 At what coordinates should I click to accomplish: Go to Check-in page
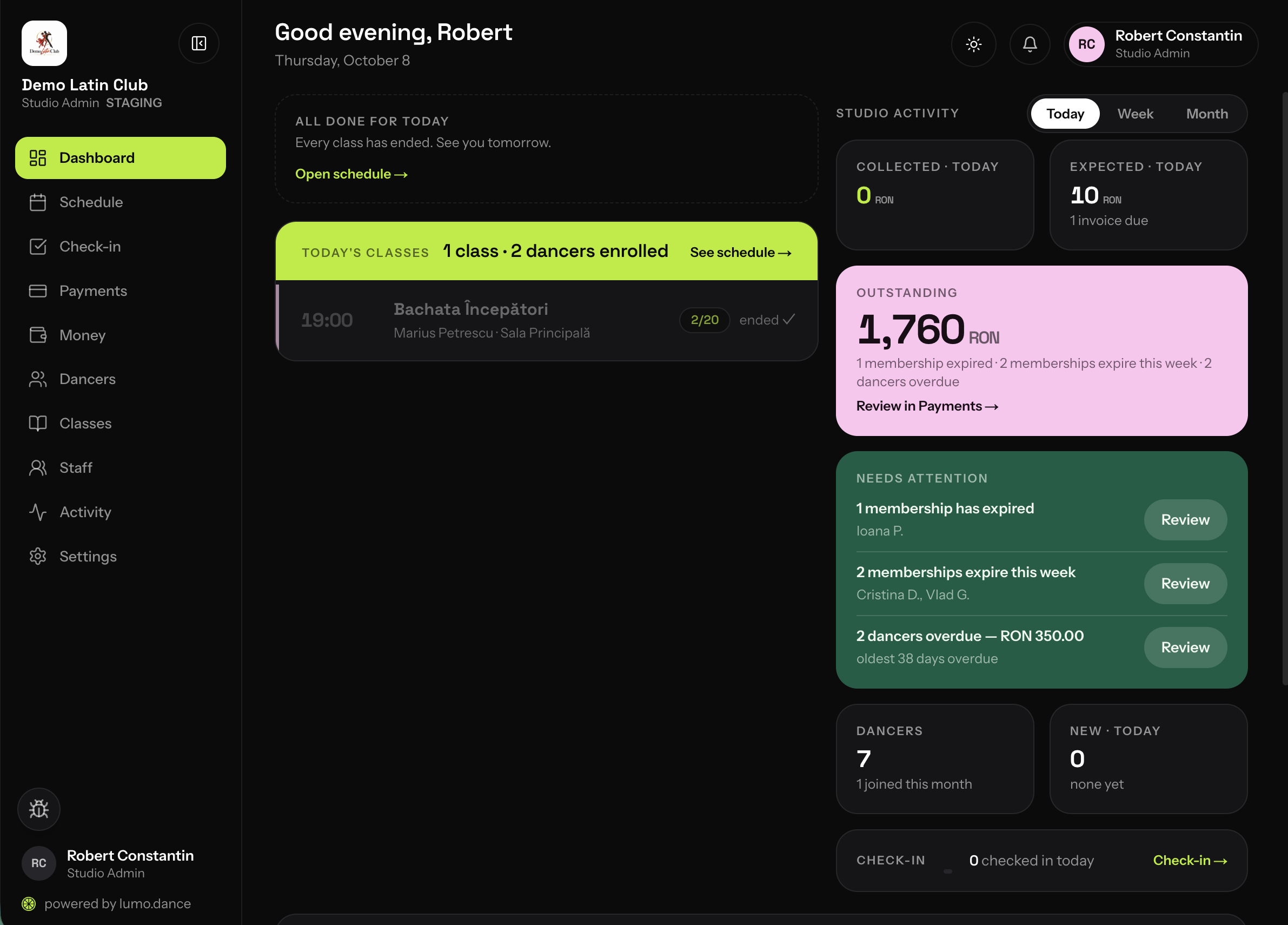(121, 247)
